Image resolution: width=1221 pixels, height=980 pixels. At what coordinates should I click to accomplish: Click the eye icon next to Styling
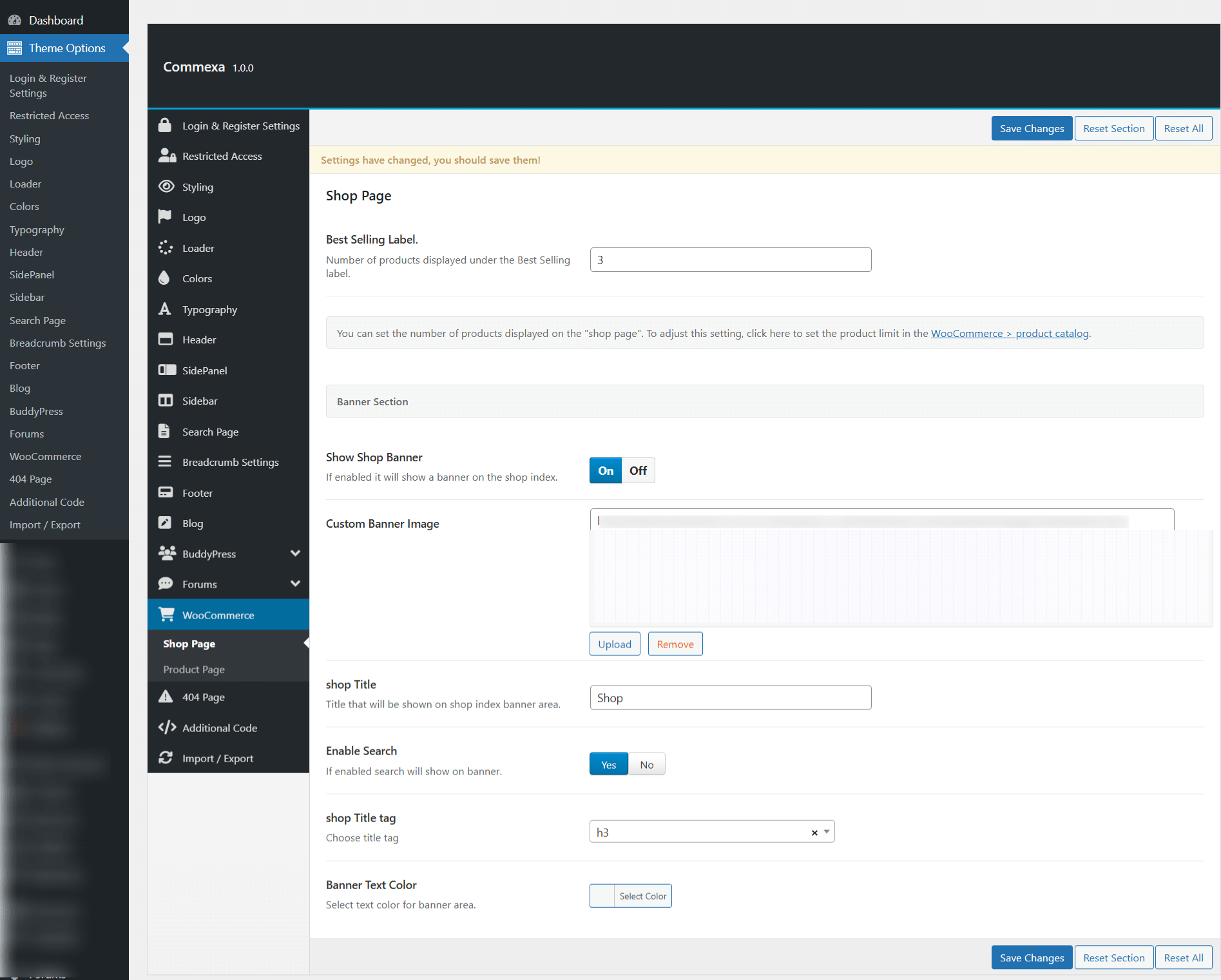166,187
